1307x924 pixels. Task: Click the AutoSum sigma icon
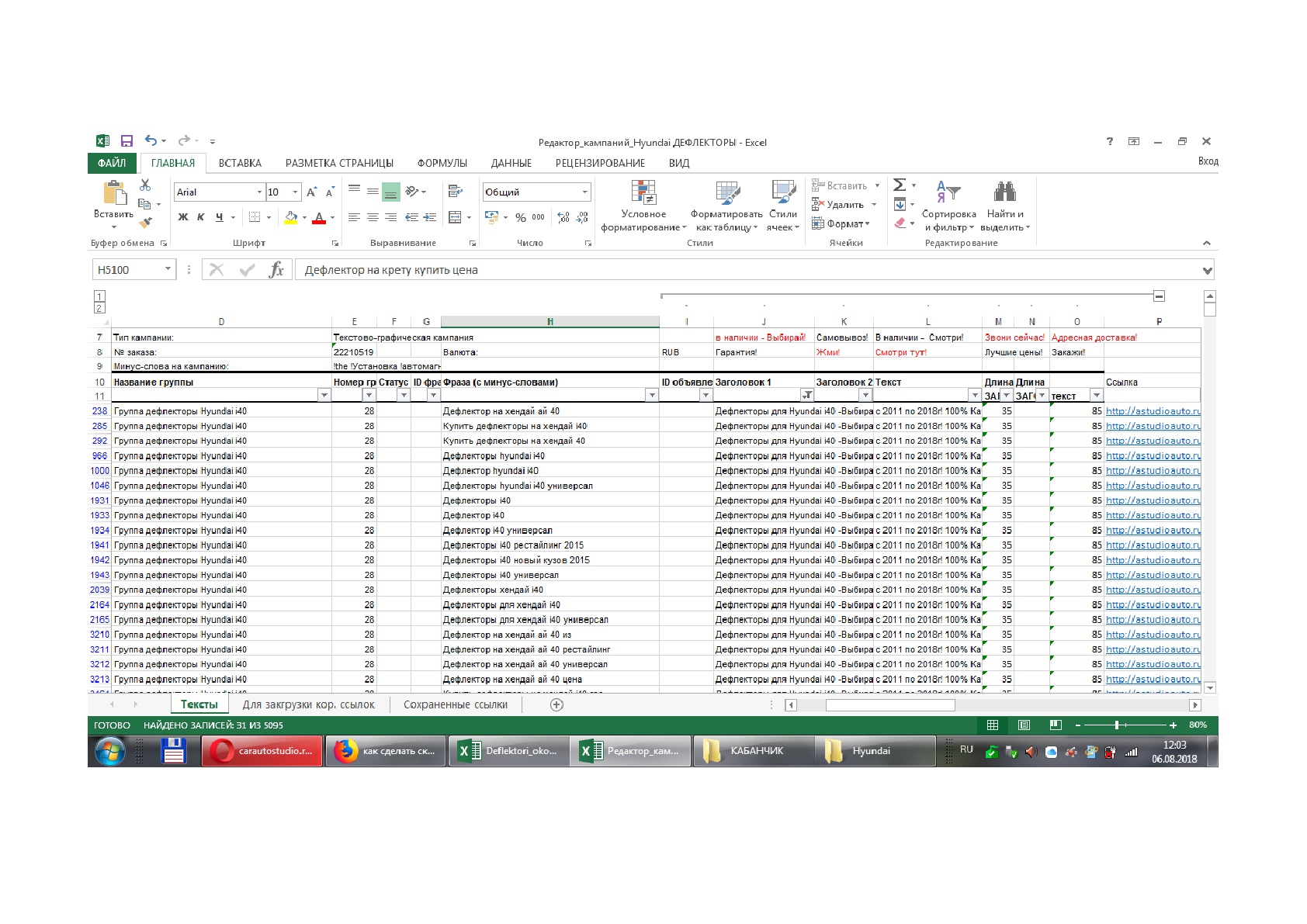[x=900, y=185]
